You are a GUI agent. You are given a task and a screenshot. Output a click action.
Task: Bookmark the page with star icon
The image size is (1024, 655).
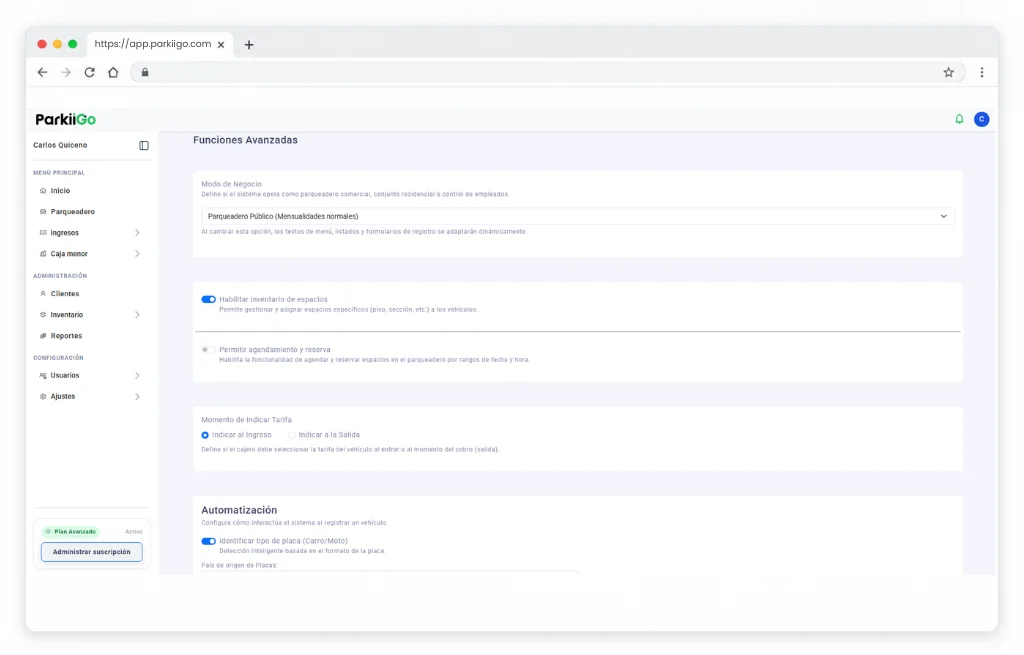click(948, 72)
